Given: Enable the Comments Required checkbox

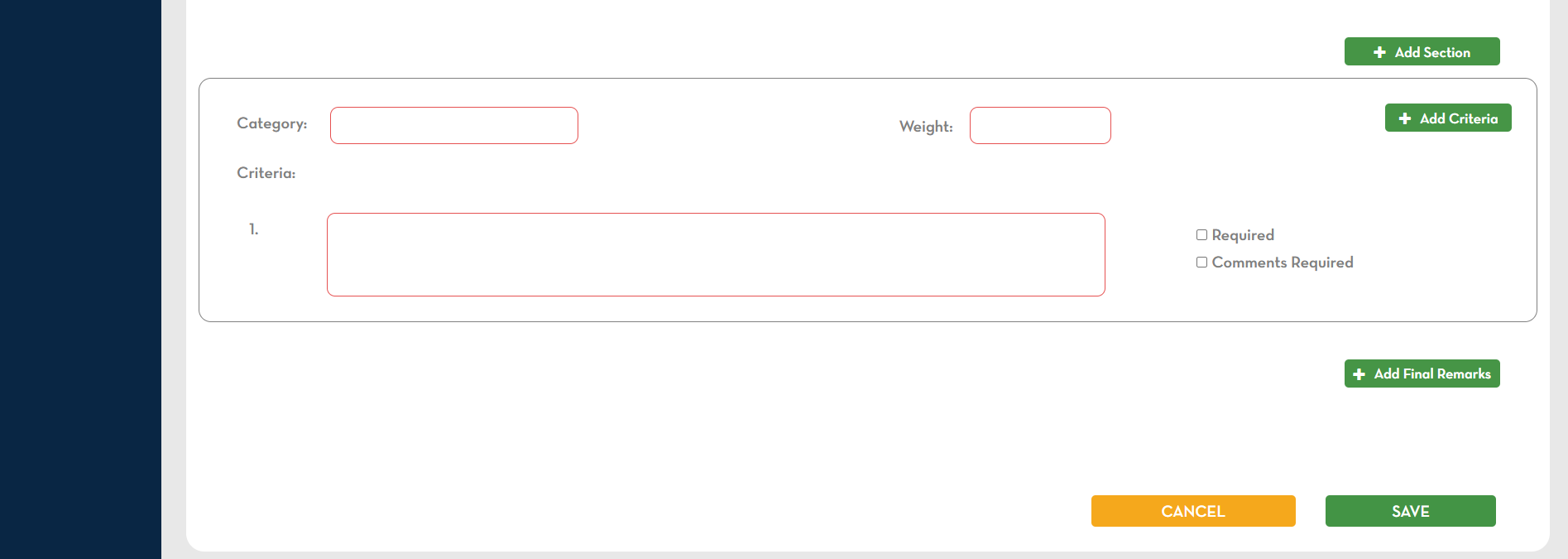Looking at the screenshot, I should pyautogui.click(x=1201, y=263).
